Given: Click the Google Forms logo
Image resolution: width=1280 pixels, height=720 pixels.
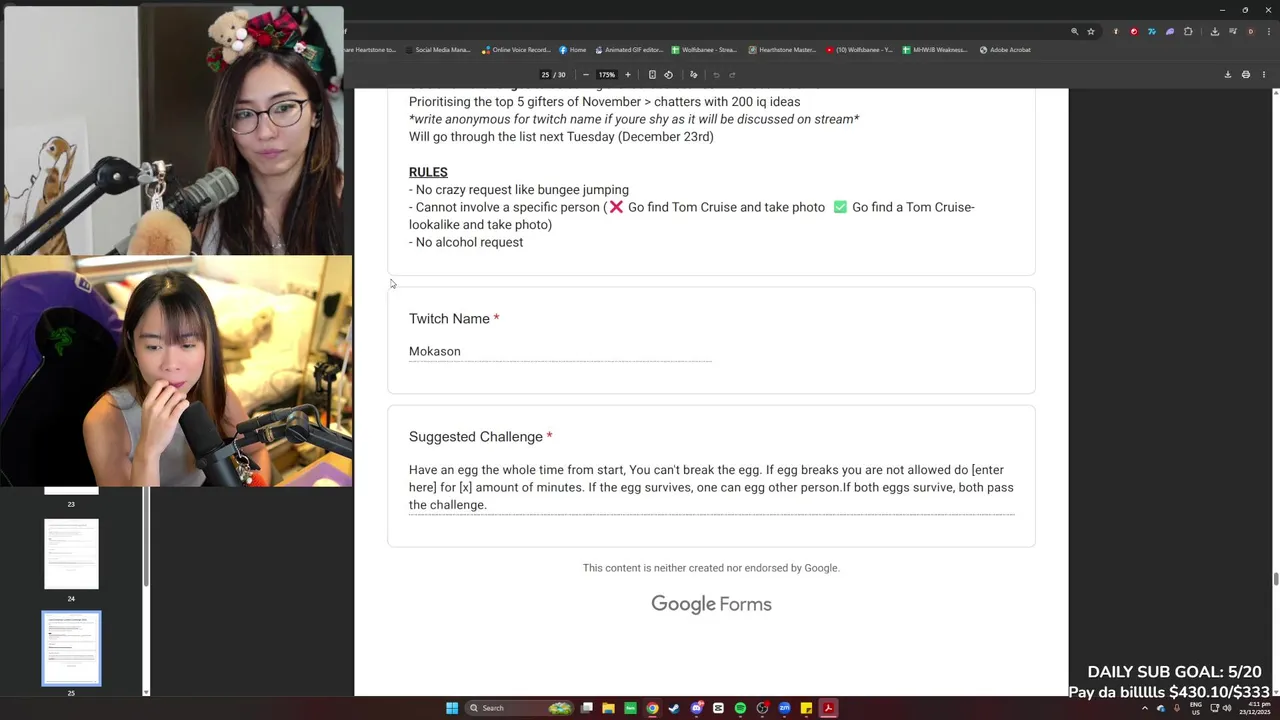Looking at the screenshot, I should coord(711,604).
